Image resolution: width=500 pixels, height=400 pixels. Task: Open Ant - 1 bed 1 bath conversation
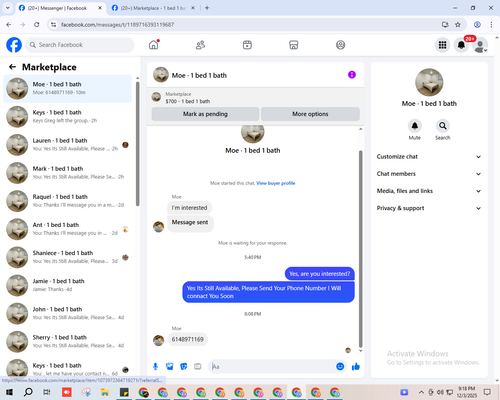coord(67,229)
